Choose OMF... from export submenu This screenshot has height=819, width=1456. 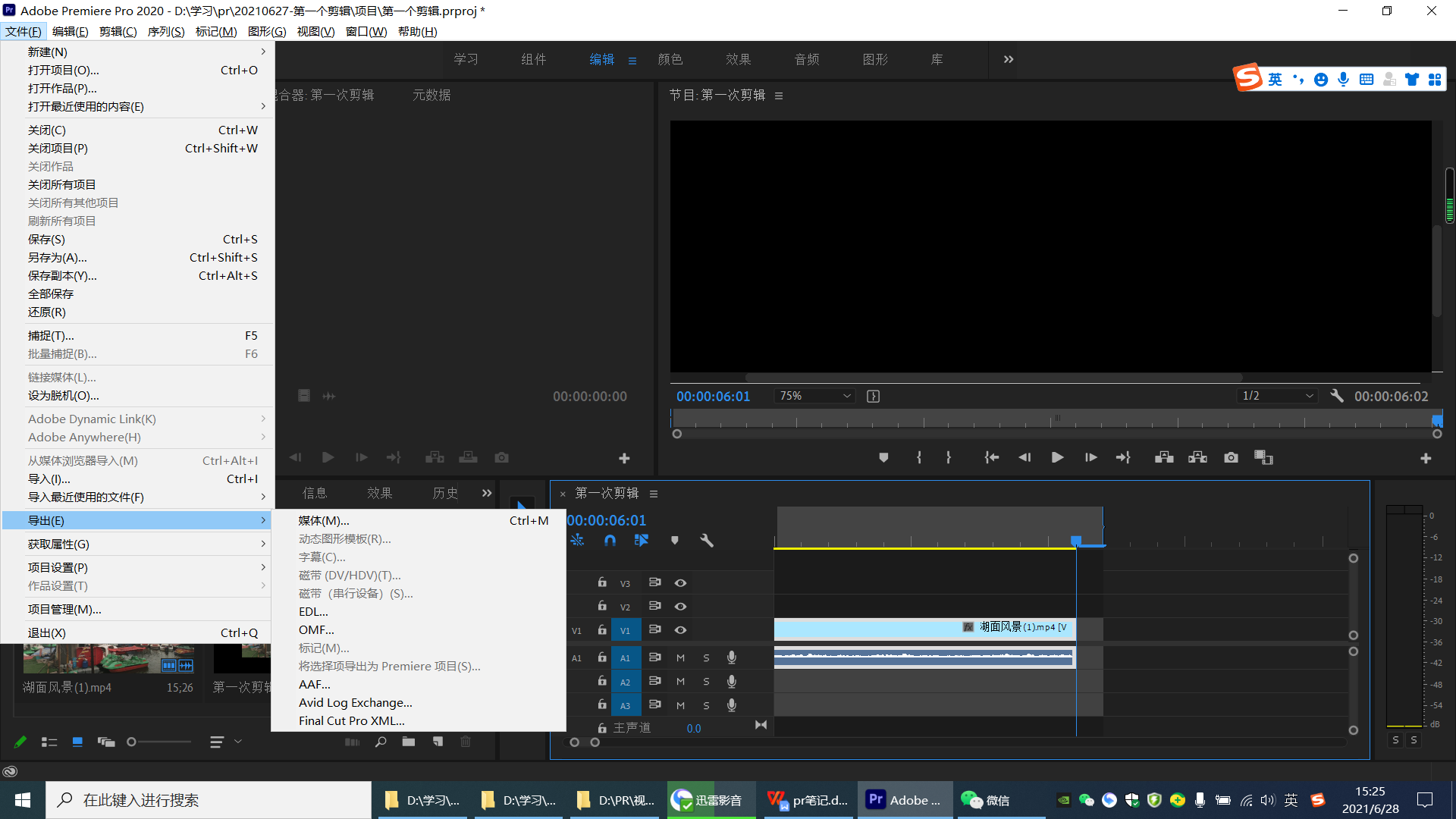(419, 629)
